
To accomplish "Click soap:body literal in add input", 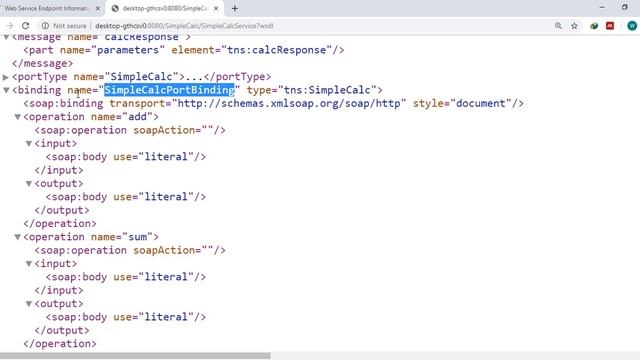I will click(x=126, y=157).
